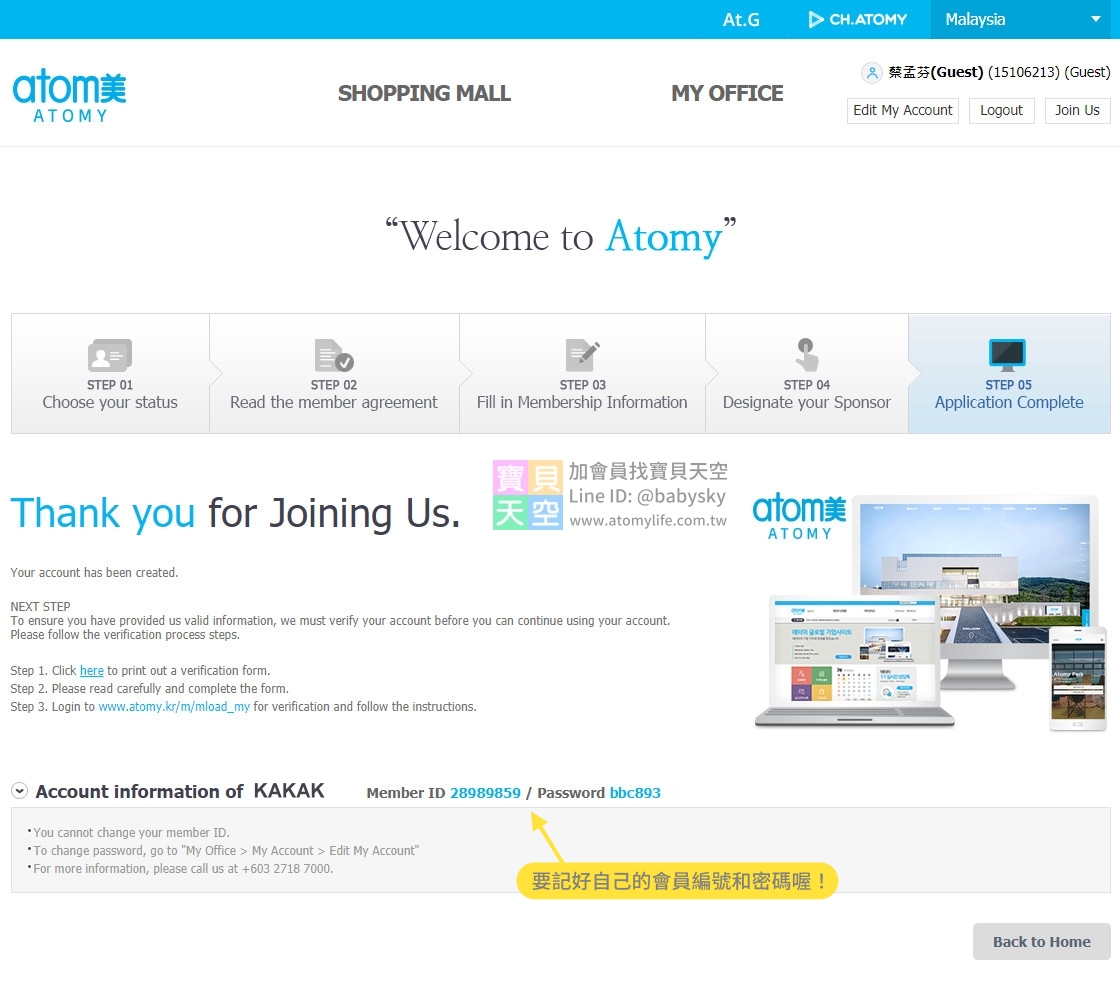The width and height of the screenshot is (1120, 981).
Task: Click the Back to Home button
Action: pyautogui.click(x=1041, y=942)
